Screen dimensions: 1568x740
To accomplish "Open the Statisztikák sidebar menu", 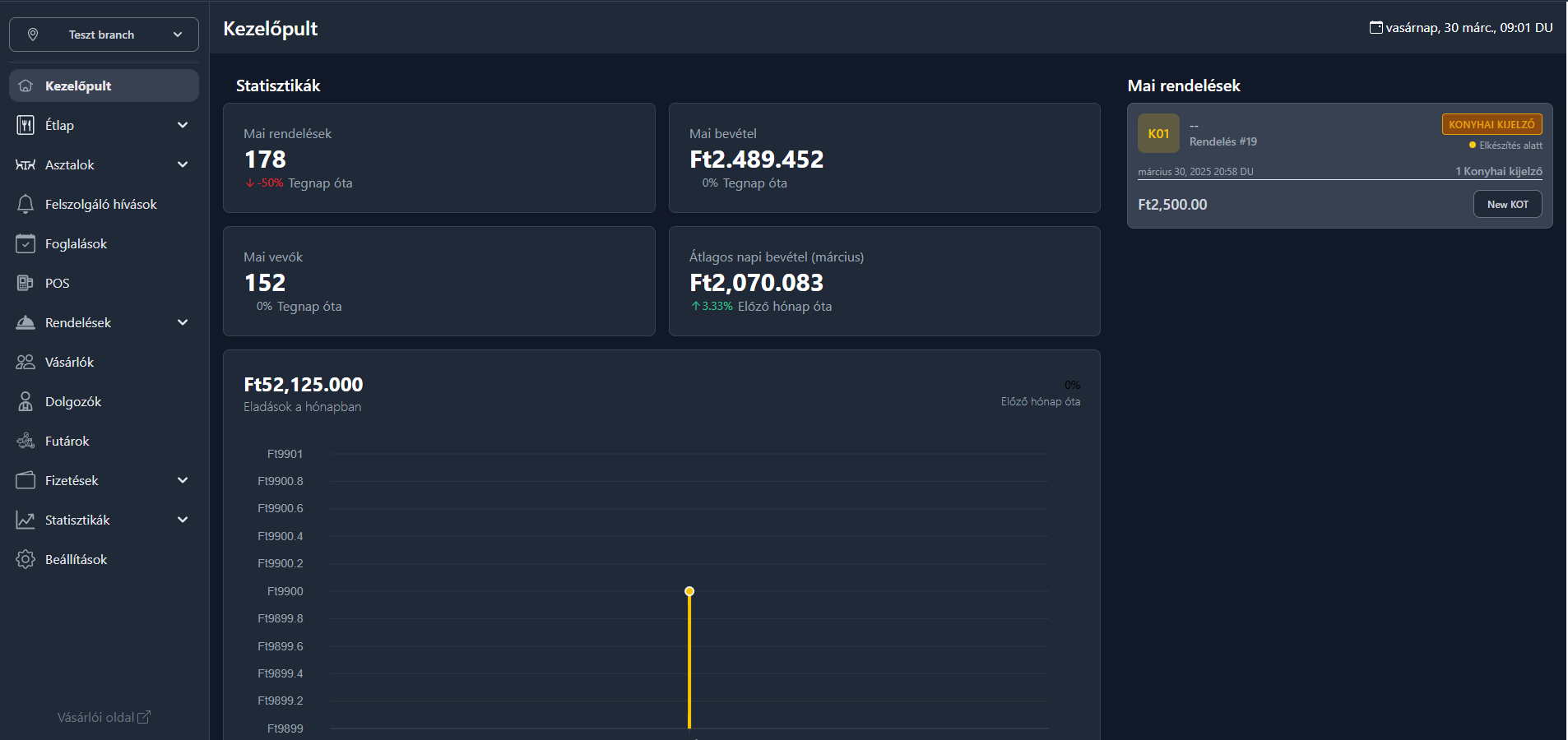I will tap(77, 520).
